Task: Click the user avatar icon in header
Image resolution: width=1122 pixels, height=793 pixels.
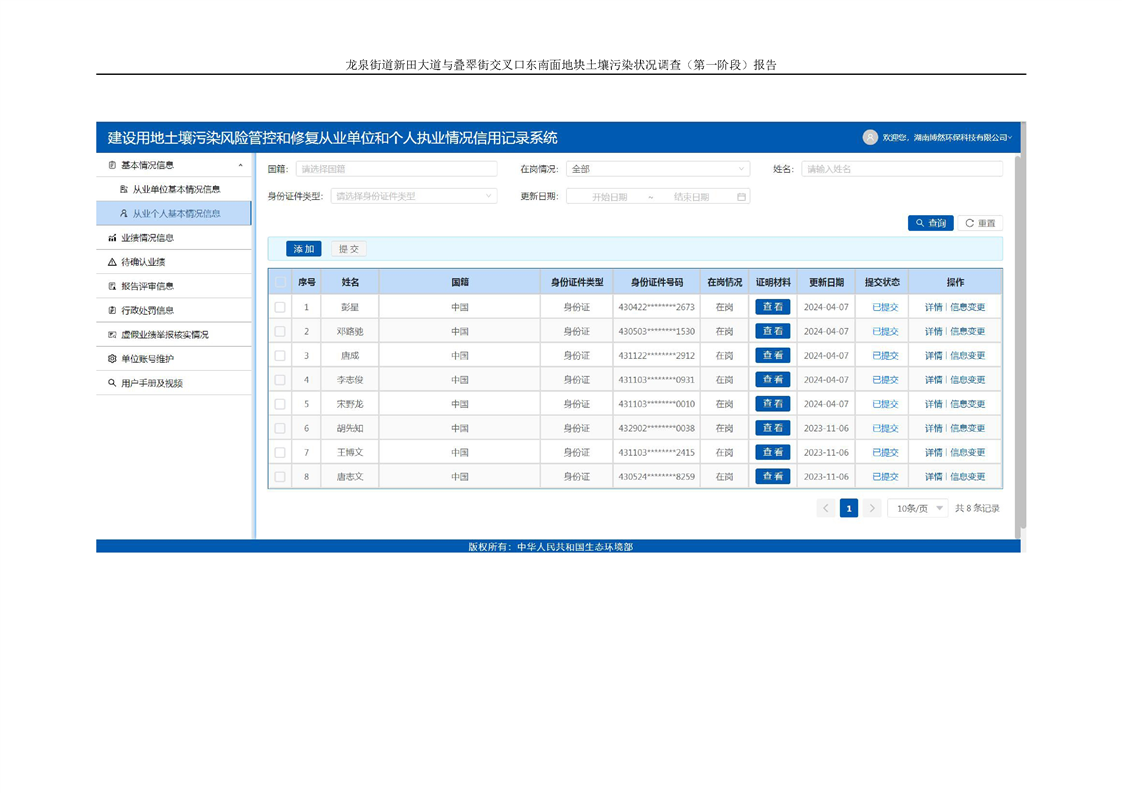Action: pyautogui.click(x=870, y=137)
